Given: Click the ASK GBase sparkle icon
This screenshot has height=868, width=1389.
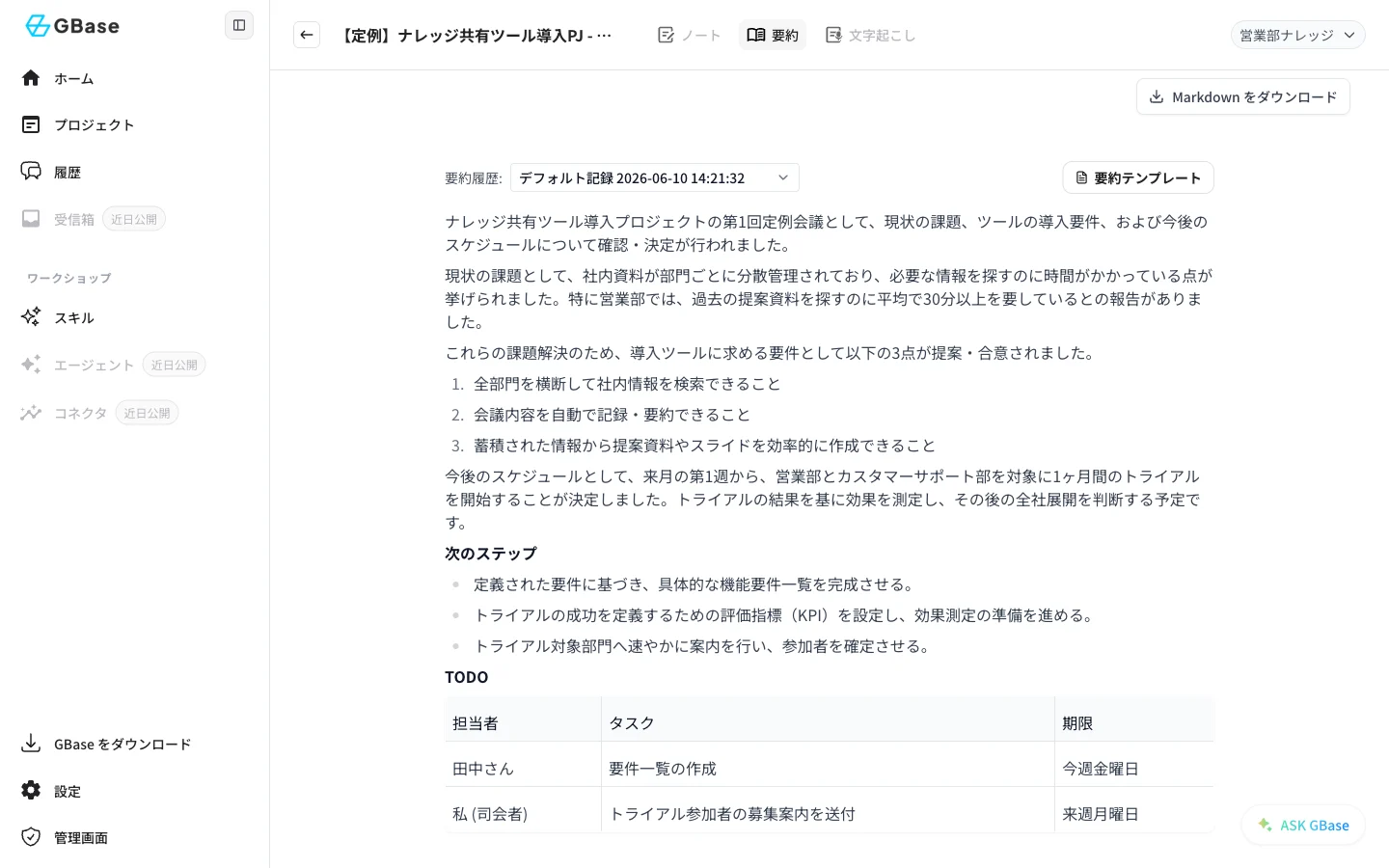Looking at the screenshot, I should tap(1265, 825).
